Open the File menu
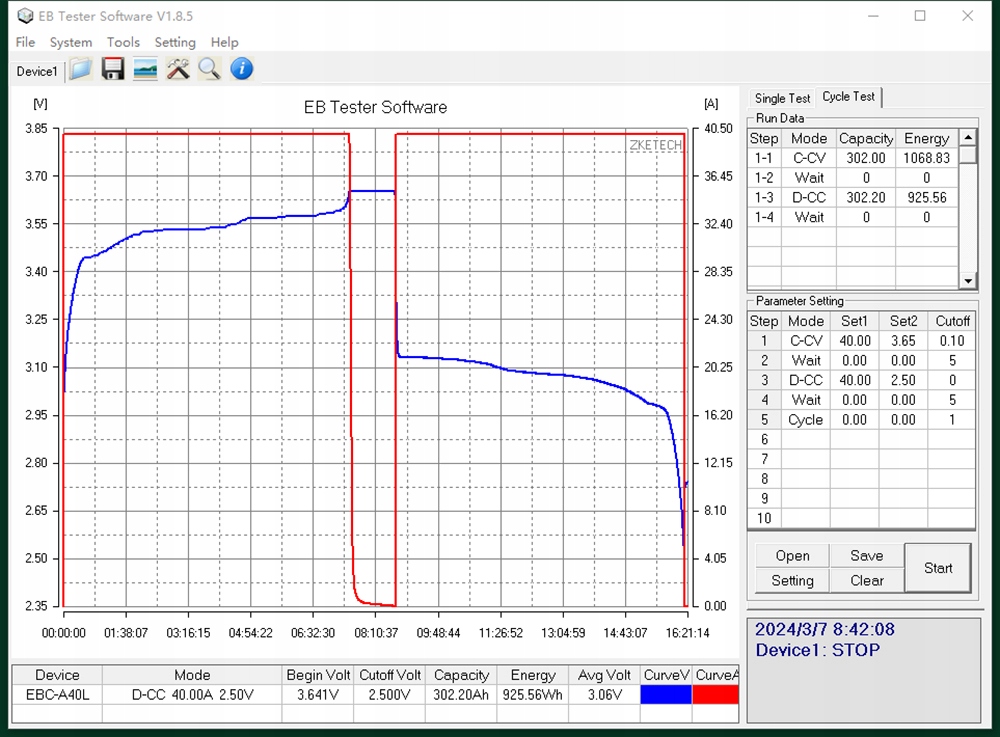The image size is (1000, 737). (x=25, y=42)
